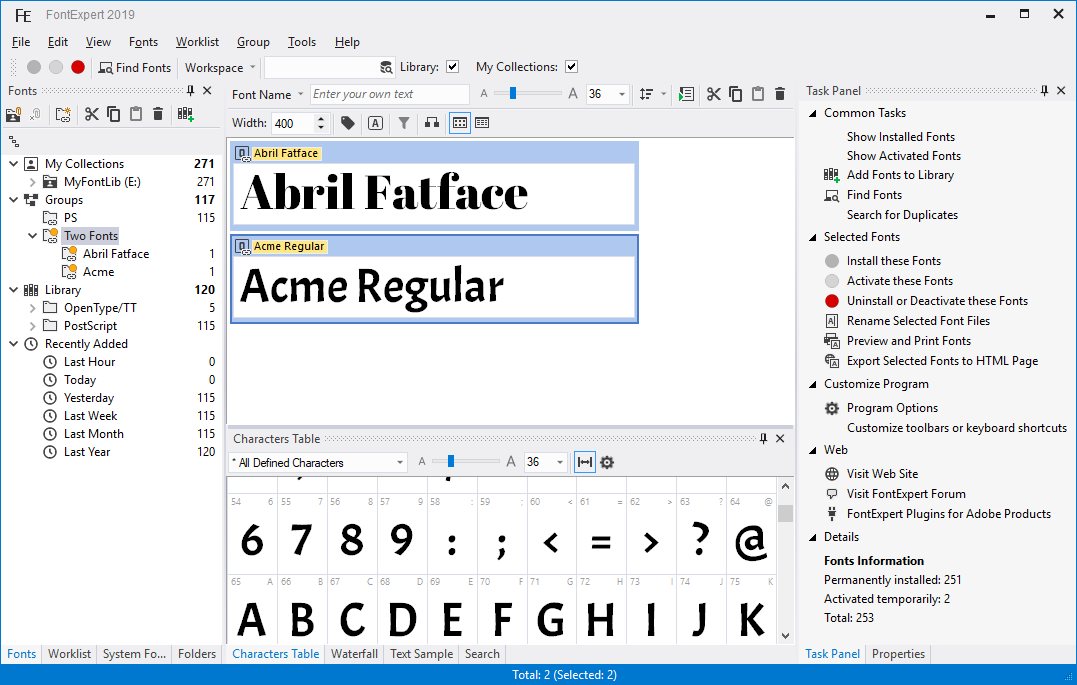The width and height of the screenshot is (1077, 685).
Task: Click Show Installed Fonts link
Action: [900, 137]
